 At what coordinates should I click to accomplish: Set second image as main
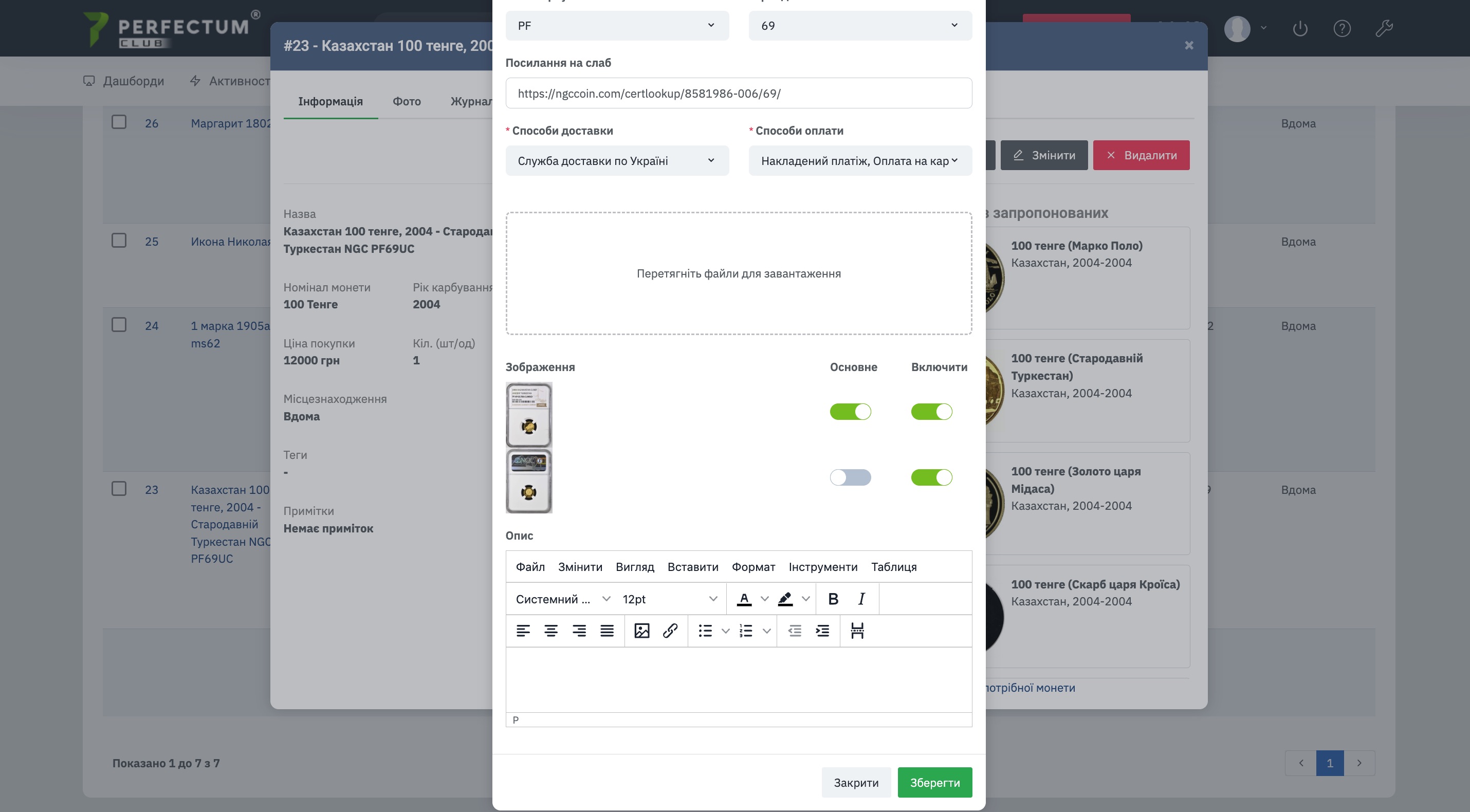[x=850, y=477]
